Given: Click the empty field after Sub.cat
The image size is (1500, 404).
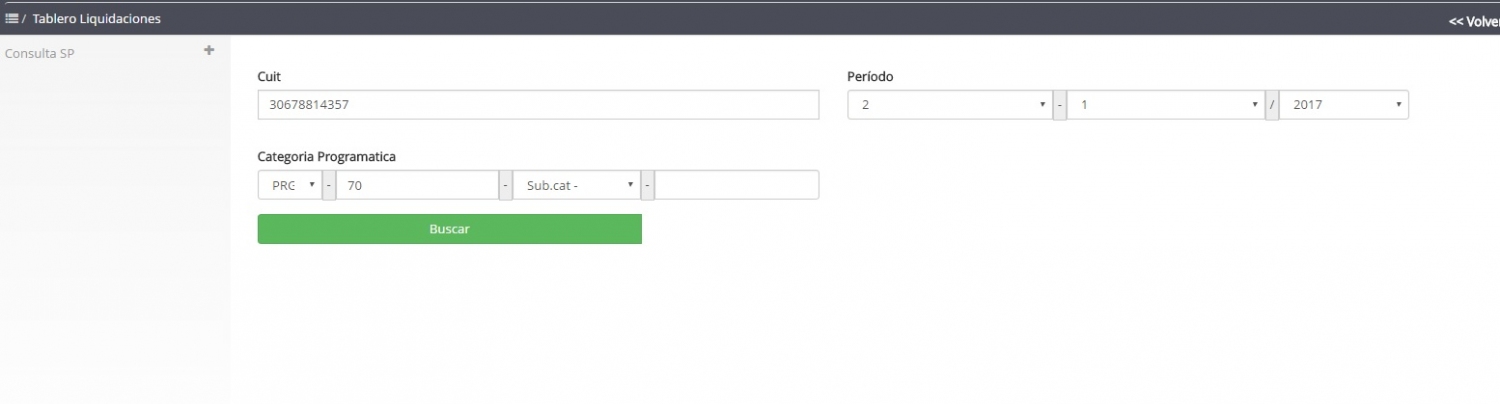Looking at the screenshot, I should [737, 185].
